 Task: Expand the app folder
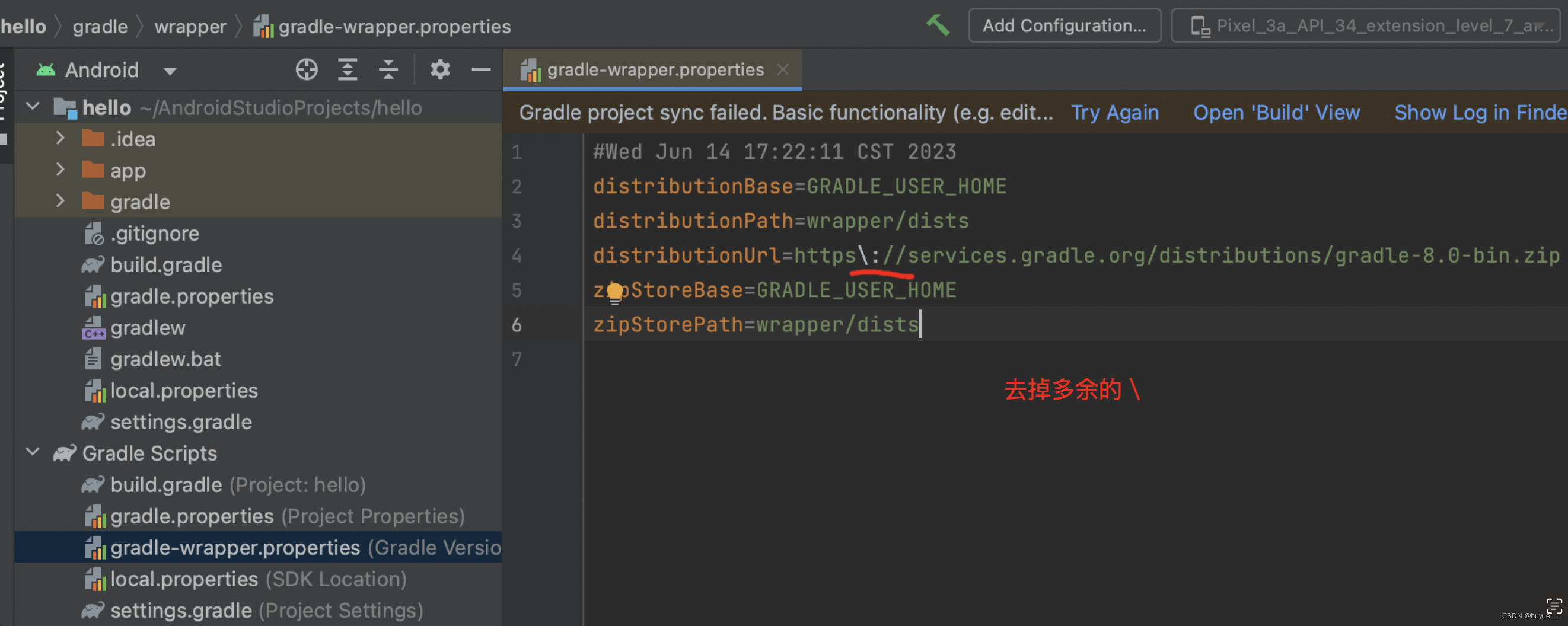(60, 170)
